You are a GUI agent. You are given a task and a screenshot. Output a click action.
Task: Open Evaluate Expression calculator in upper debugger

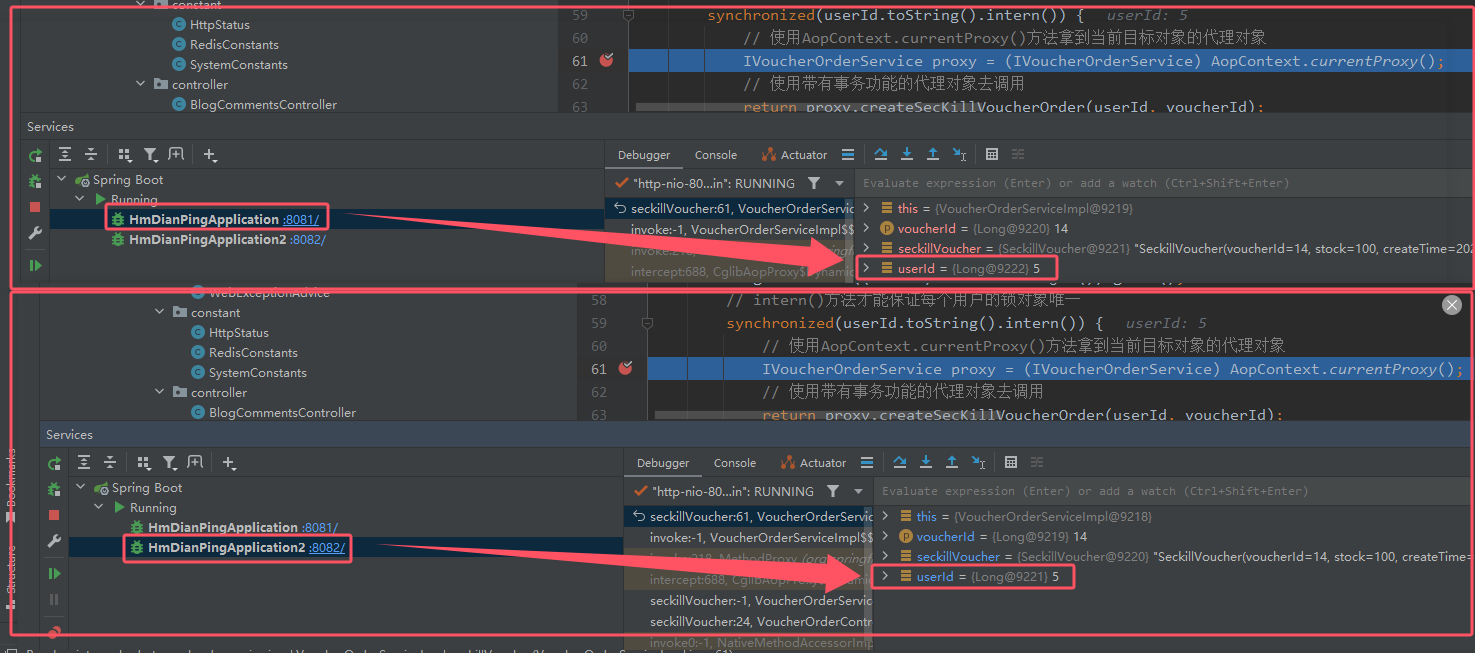(992, 154)
